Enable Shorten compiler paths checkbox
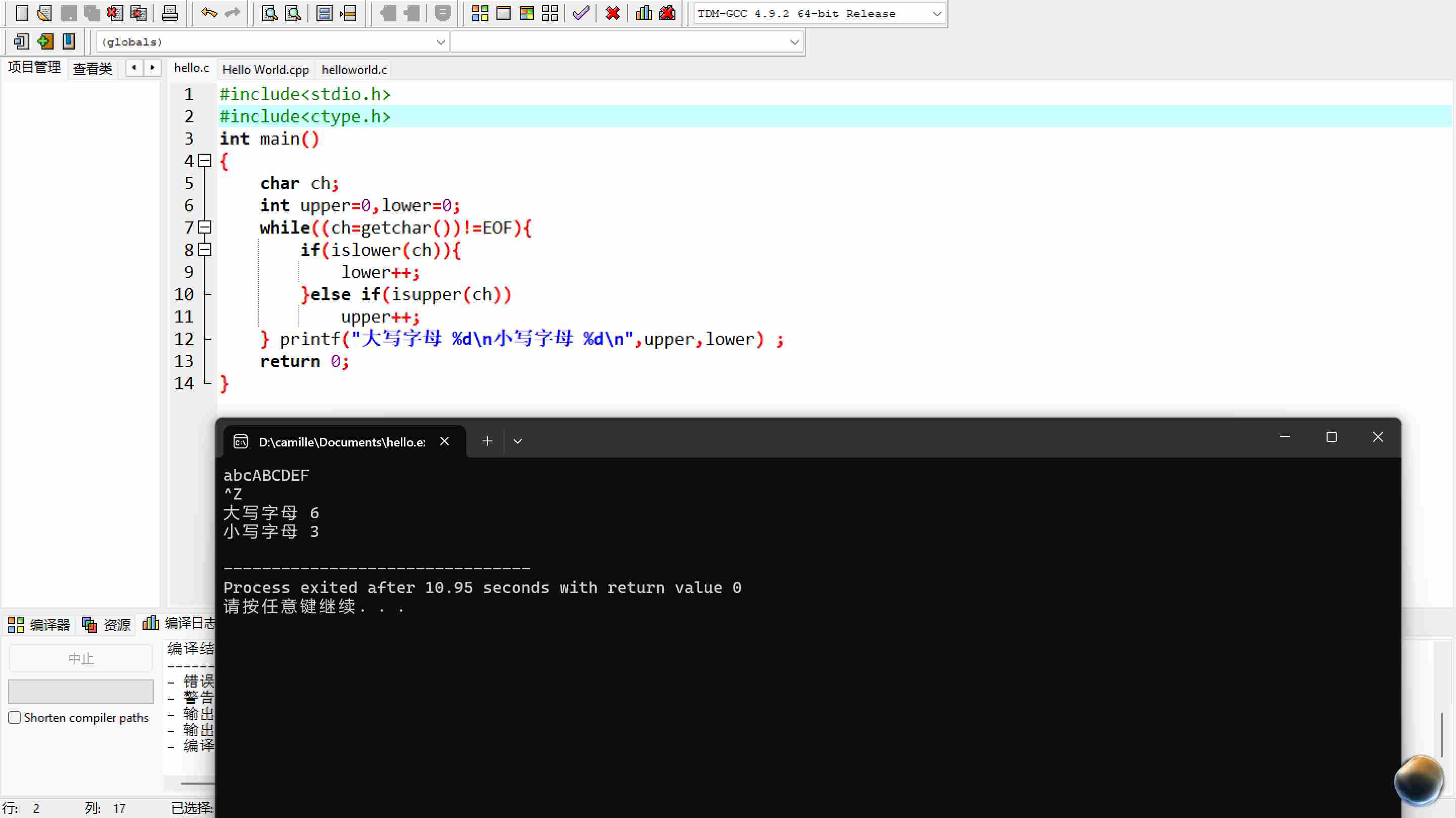1456x818 pixels. pos(15,717)
